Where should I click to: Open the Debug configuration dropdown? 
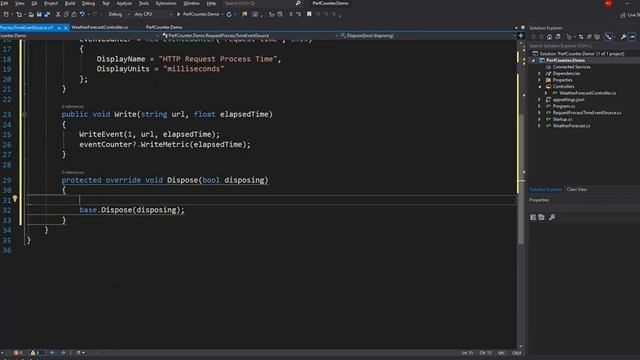tap(118, 14)
